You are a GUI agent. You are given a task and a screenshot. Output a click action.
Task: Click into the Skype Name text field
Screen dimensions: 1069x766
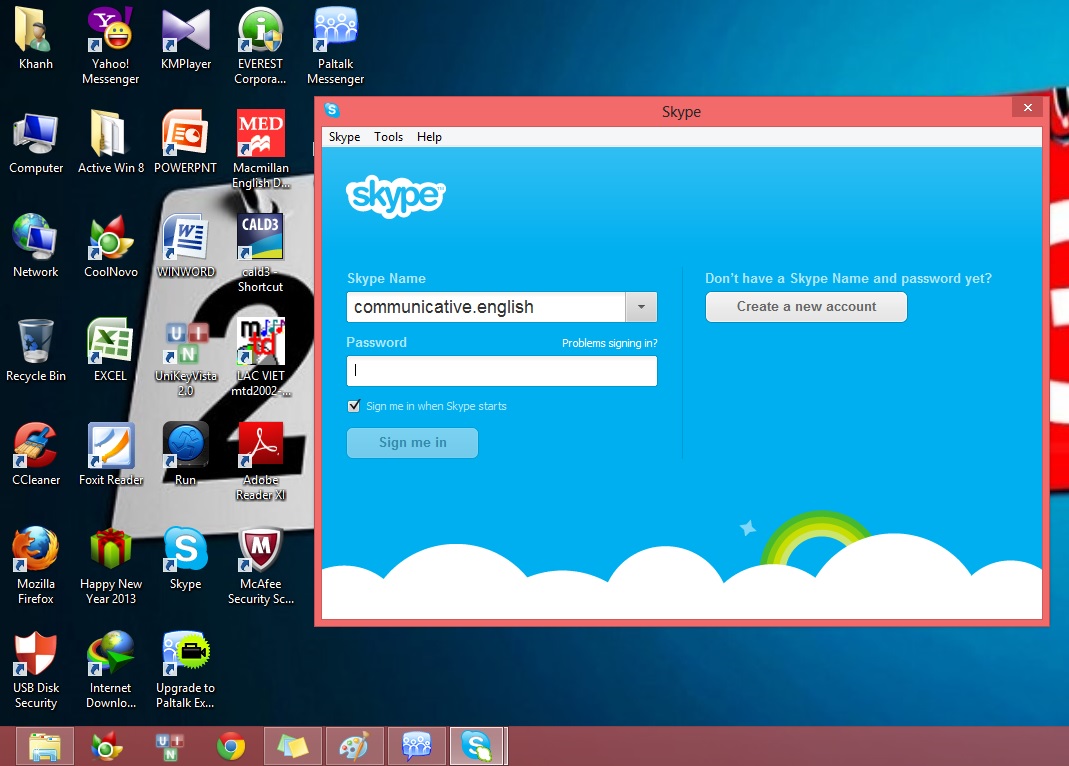coord(486,307)
